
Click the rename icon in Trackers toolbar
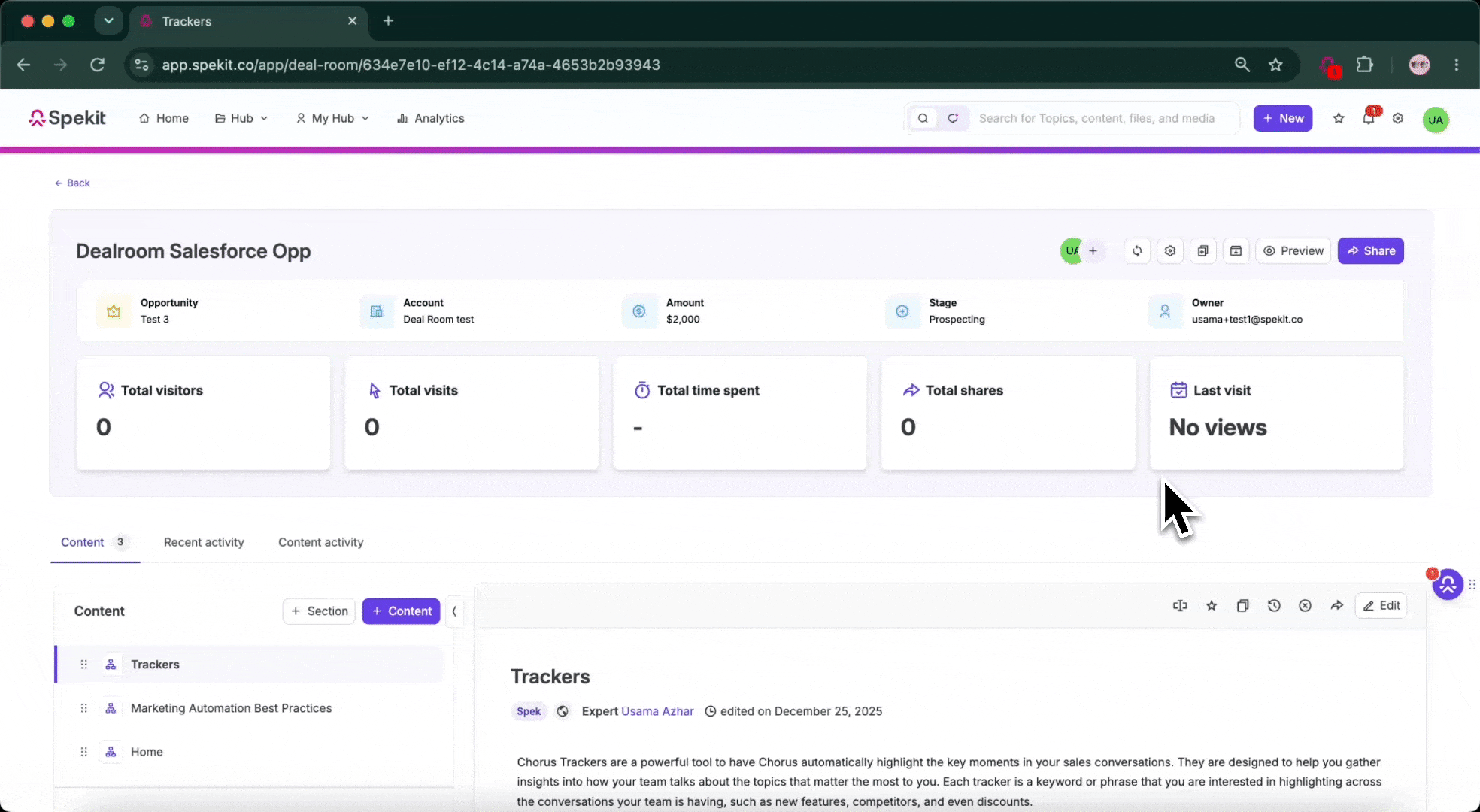[1180, 606]
